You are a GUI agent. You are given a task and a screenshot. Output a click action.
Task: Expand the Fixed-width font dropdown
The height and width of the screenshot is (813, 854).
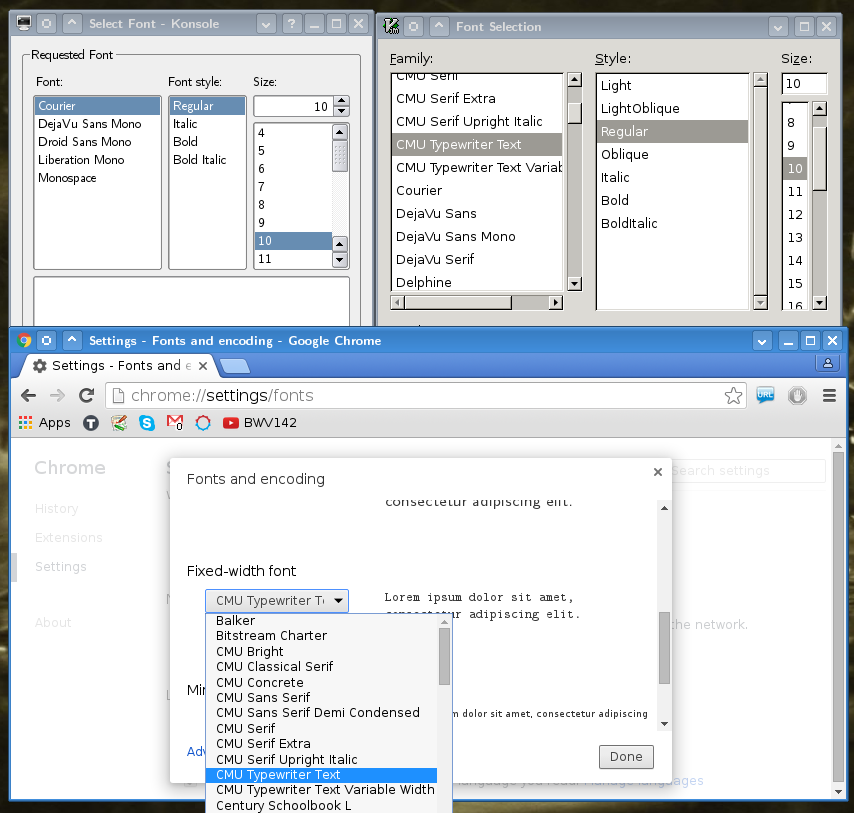coord(277,601)
